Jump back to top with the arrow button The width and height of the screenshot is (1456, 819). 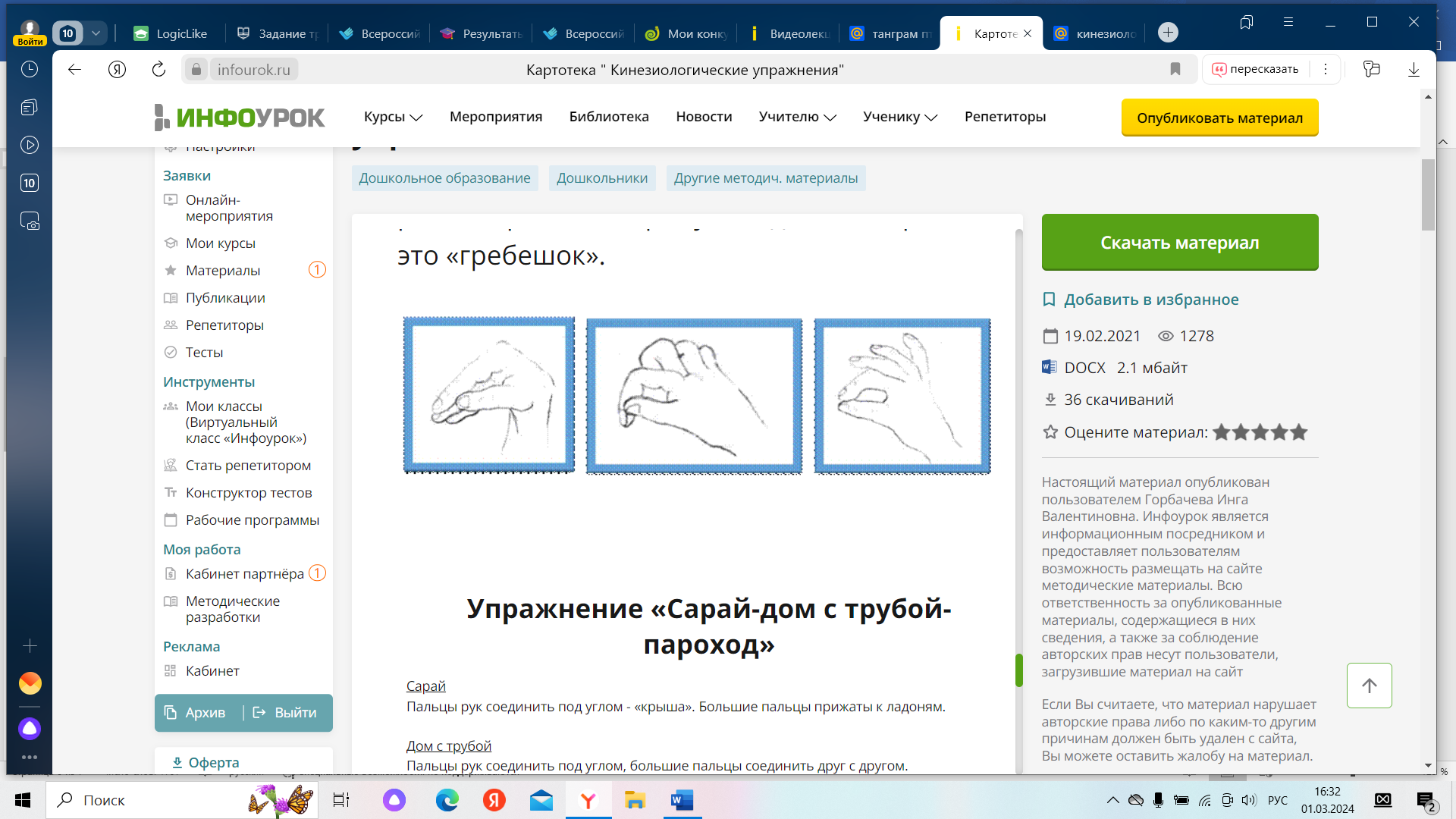[x=1370, y=686]
